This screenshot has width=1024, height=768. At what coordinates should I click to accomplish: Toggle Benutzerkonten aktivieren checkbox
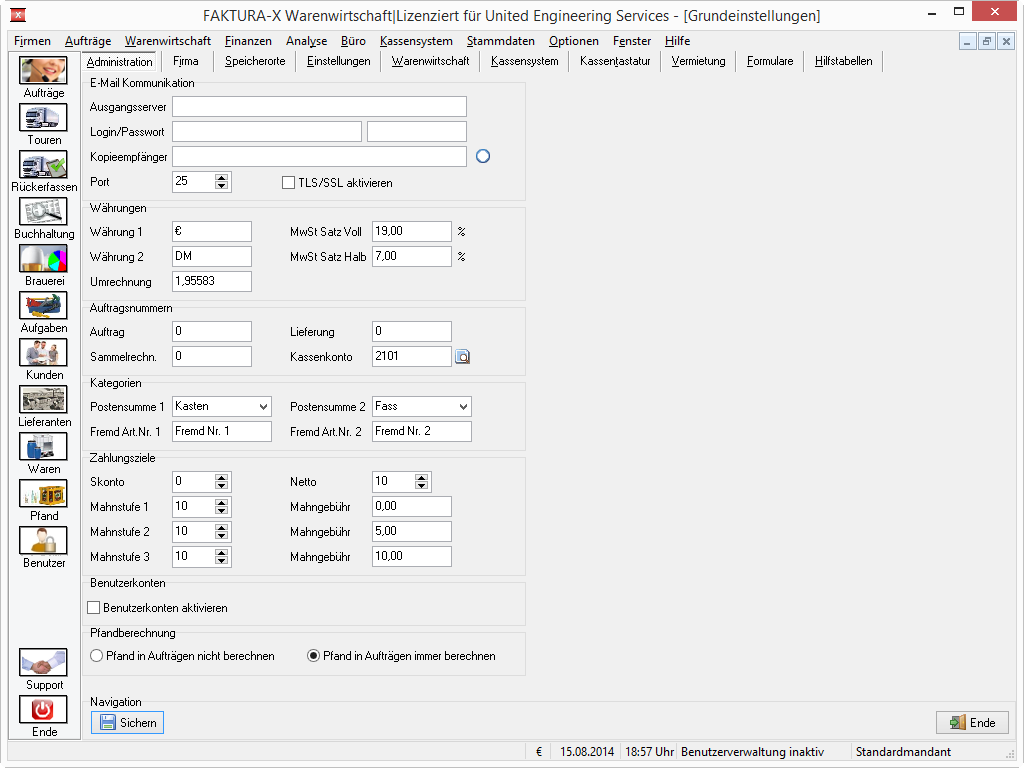click(x=93, y=608)
